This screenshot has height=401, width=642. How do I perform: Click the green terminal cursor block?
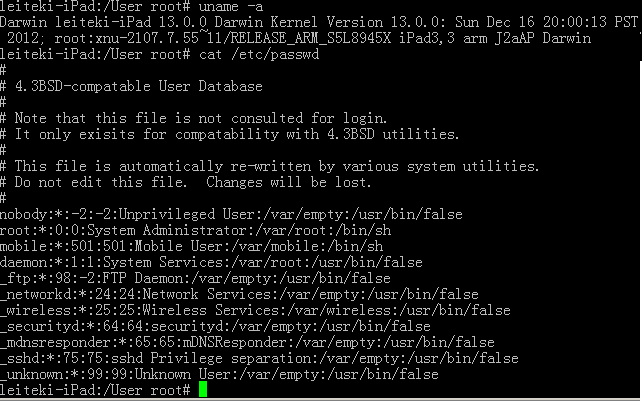tap(203, 390)
